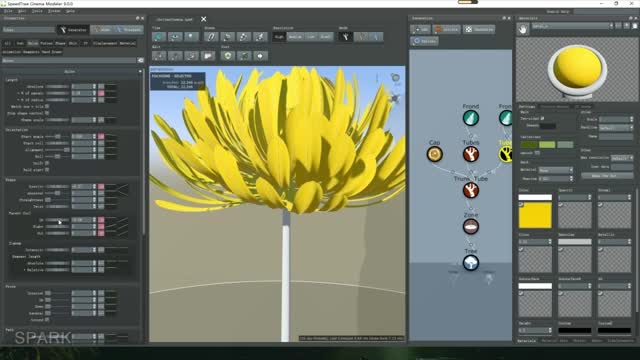Toggle Flip shape control checkbox
The width and height of the screenshot is (640, 360).
click(x=47, y=113)
